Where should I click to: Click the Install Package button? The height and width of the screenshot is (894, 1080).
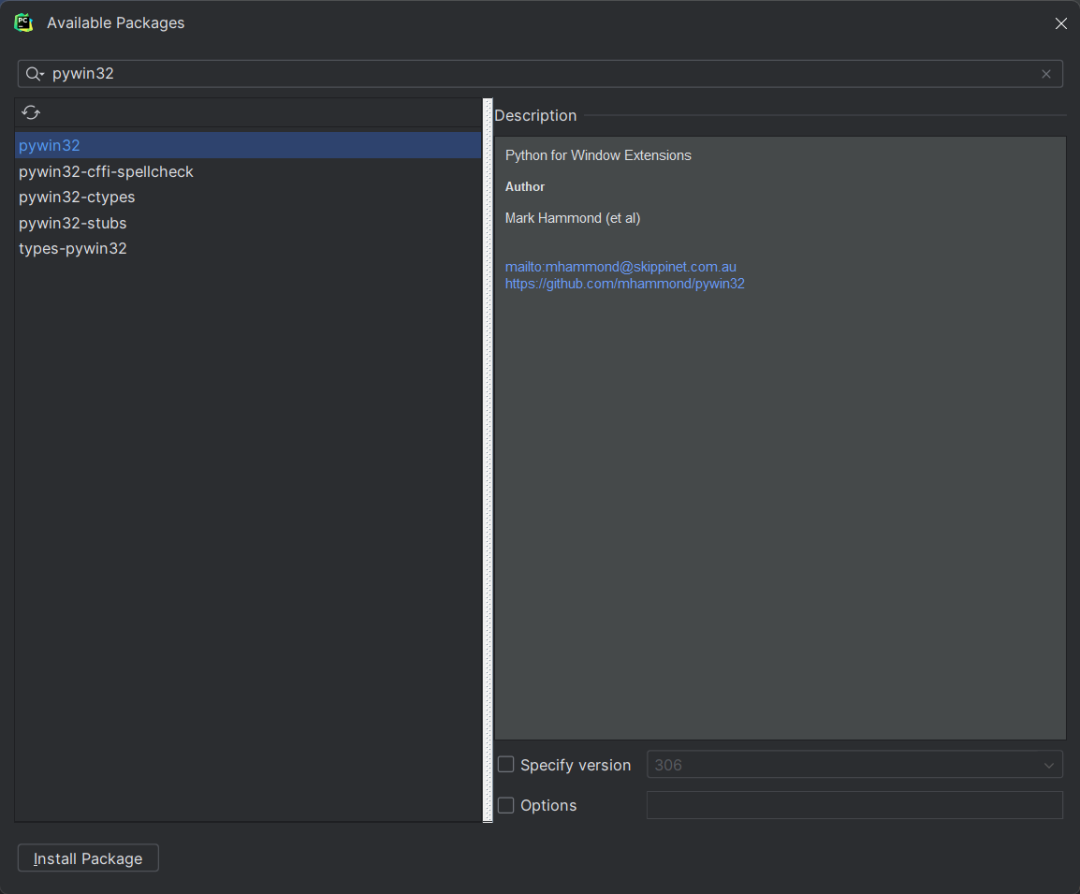click(x=88, y=858)
